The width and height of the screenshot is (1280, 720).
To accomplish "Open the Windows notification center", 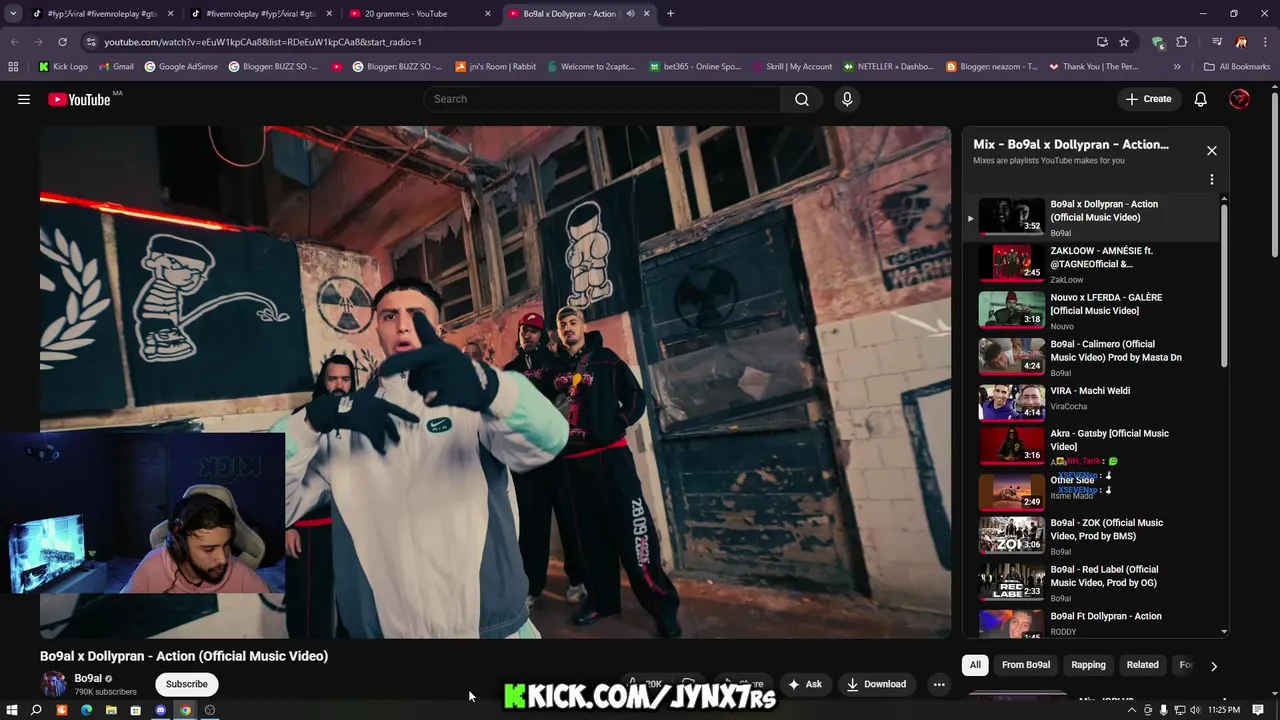I will click(x=1259, y=710).
